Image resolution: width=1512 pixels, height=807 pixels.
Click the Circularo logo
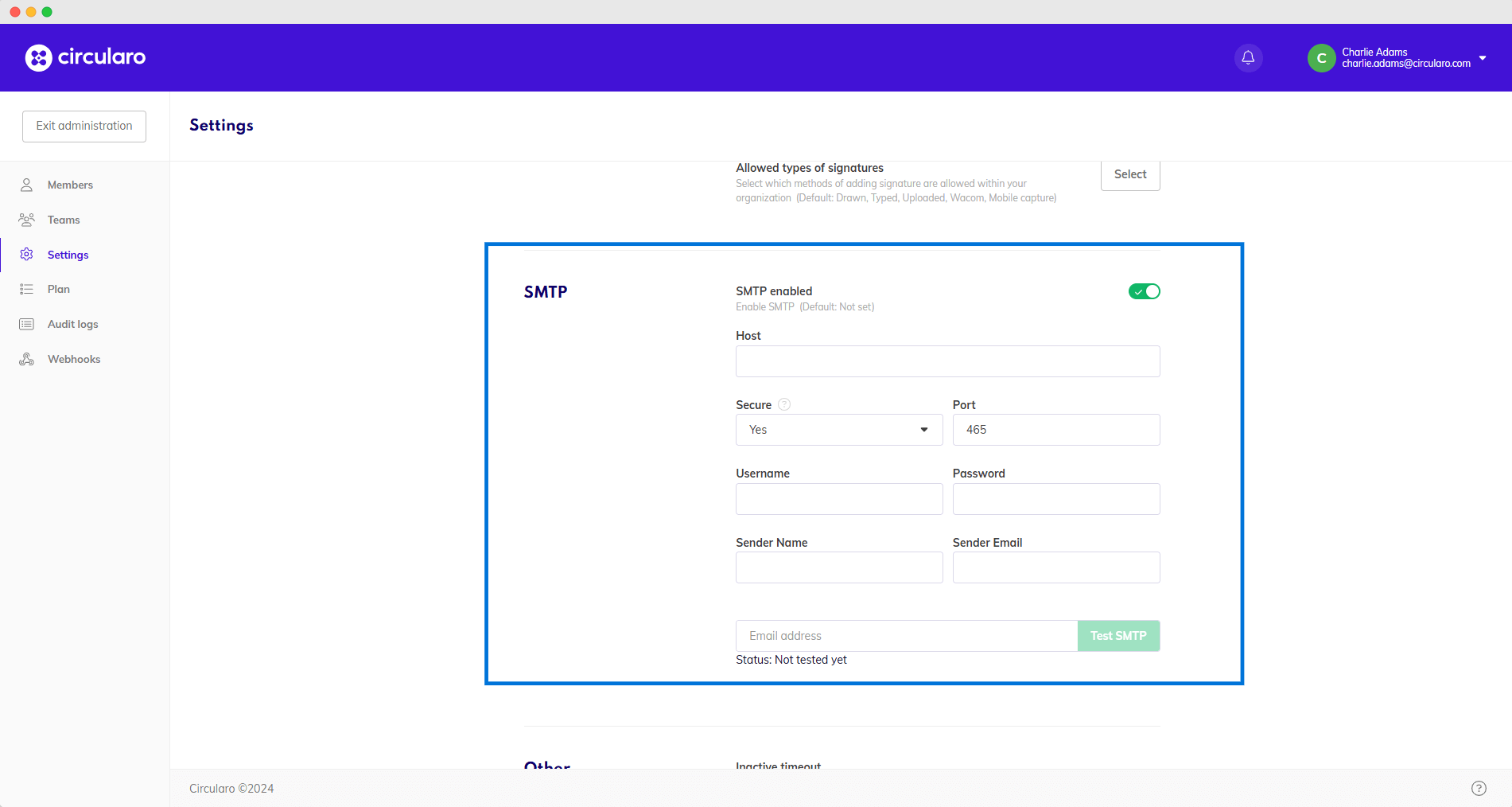point(85,57)
